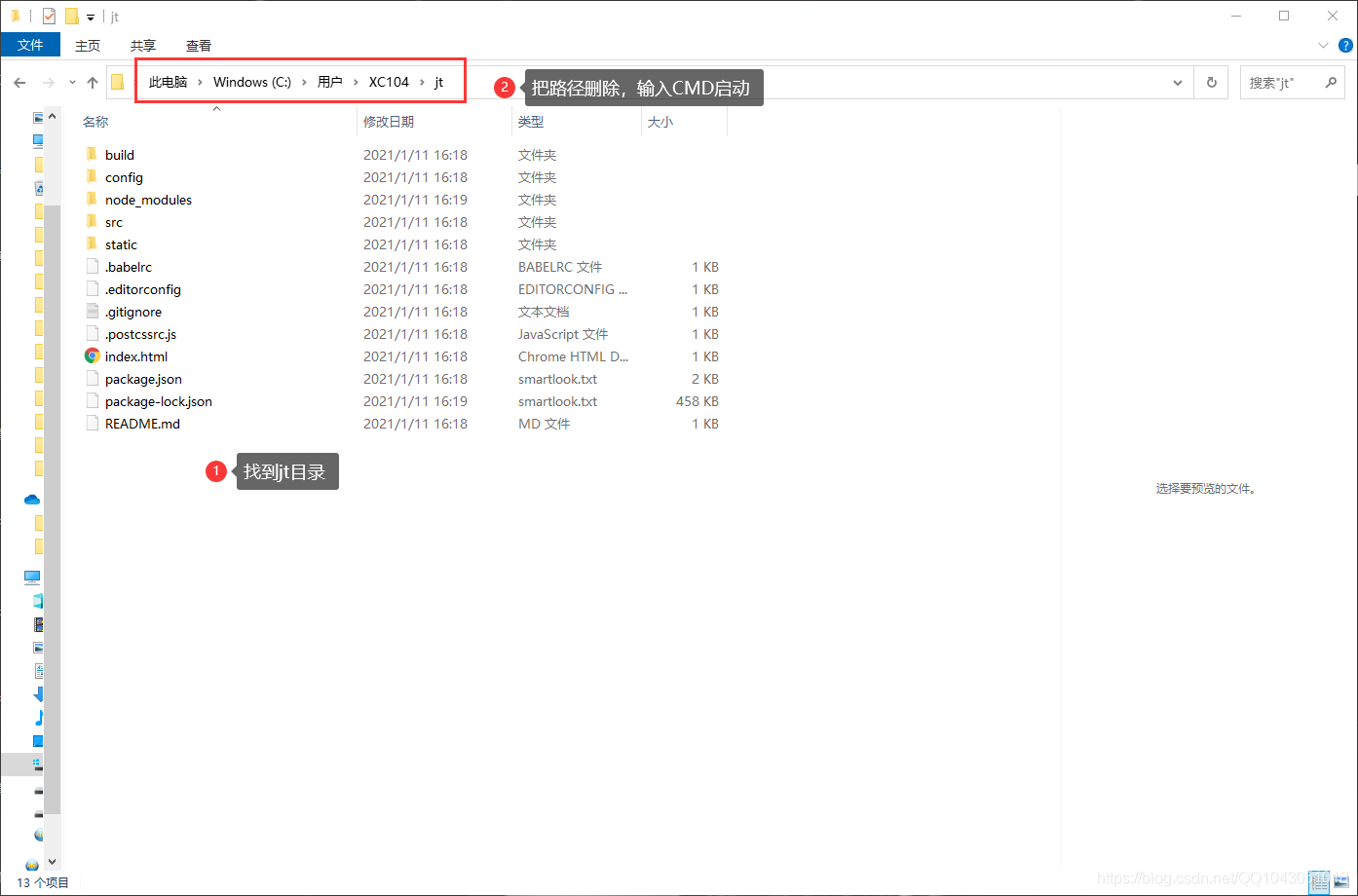The width and height of the screenshot is (1358, 896).
Task: Select the .postcssrc.js file name
Action: (140, 334)
